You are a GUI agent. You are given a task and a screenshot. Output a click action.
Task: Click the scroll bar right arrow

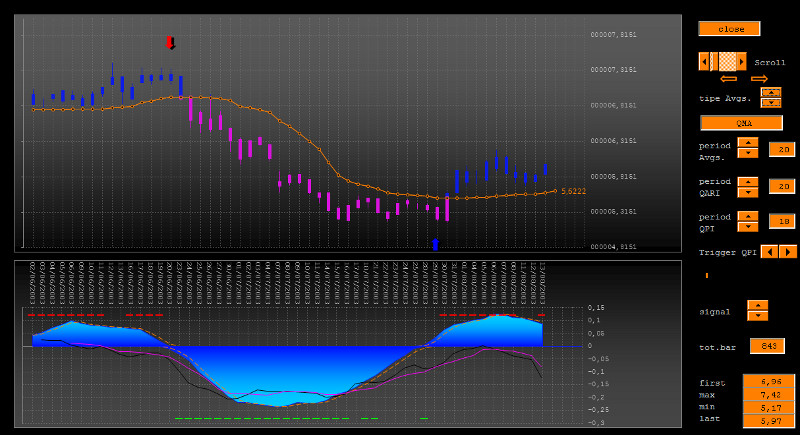tap(742, 62)
